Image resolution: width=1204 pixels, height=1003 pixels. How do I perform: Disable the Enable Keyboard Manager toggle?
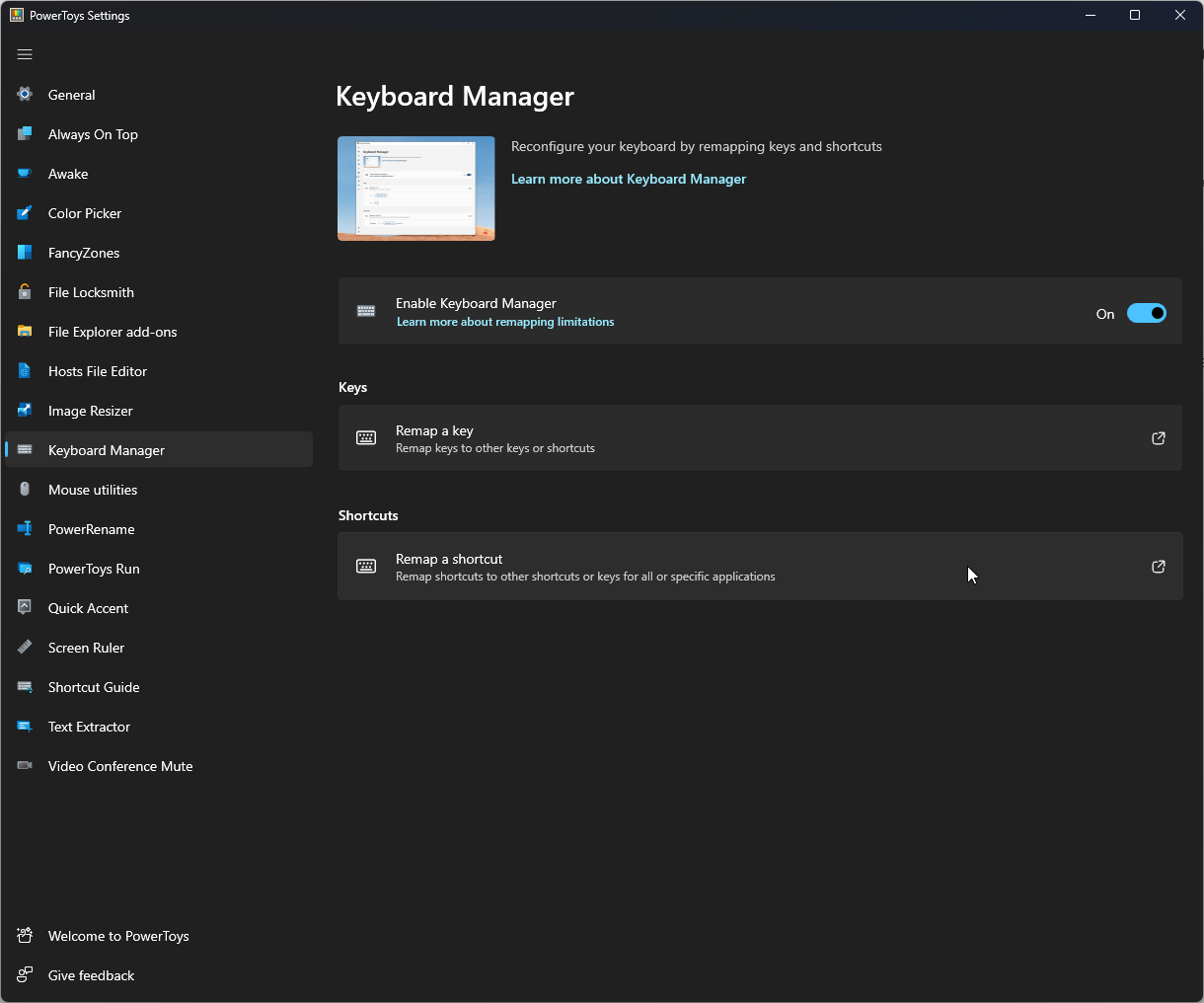1146,313
